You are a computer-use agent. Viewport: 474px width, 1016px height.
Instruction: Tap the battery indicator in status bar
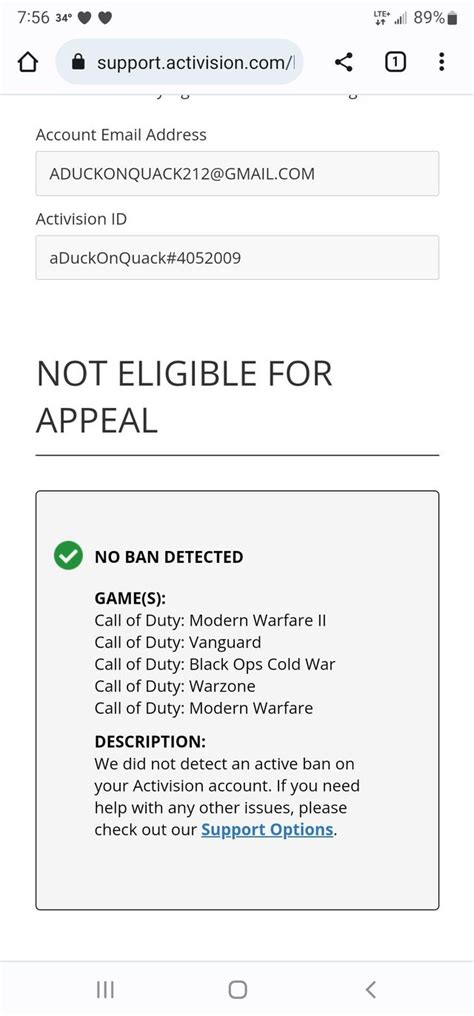452,18
